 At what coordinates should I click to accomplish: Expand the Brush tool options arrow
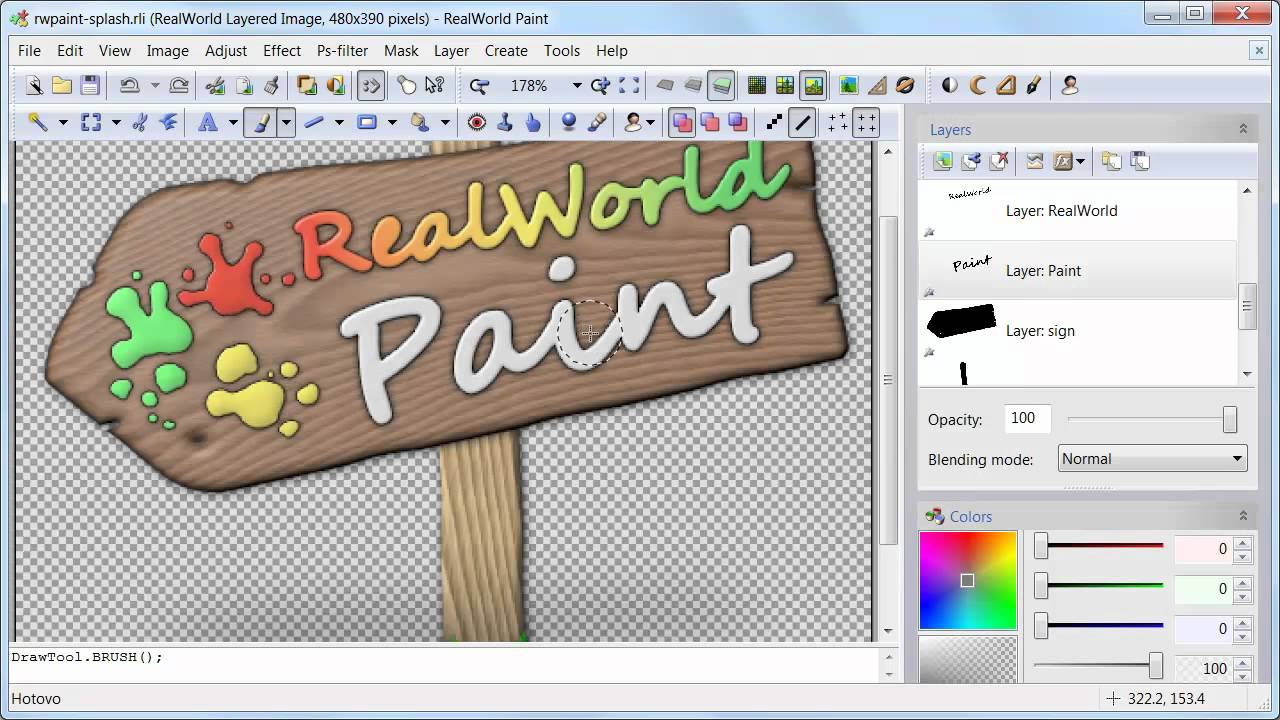[286, 122]
